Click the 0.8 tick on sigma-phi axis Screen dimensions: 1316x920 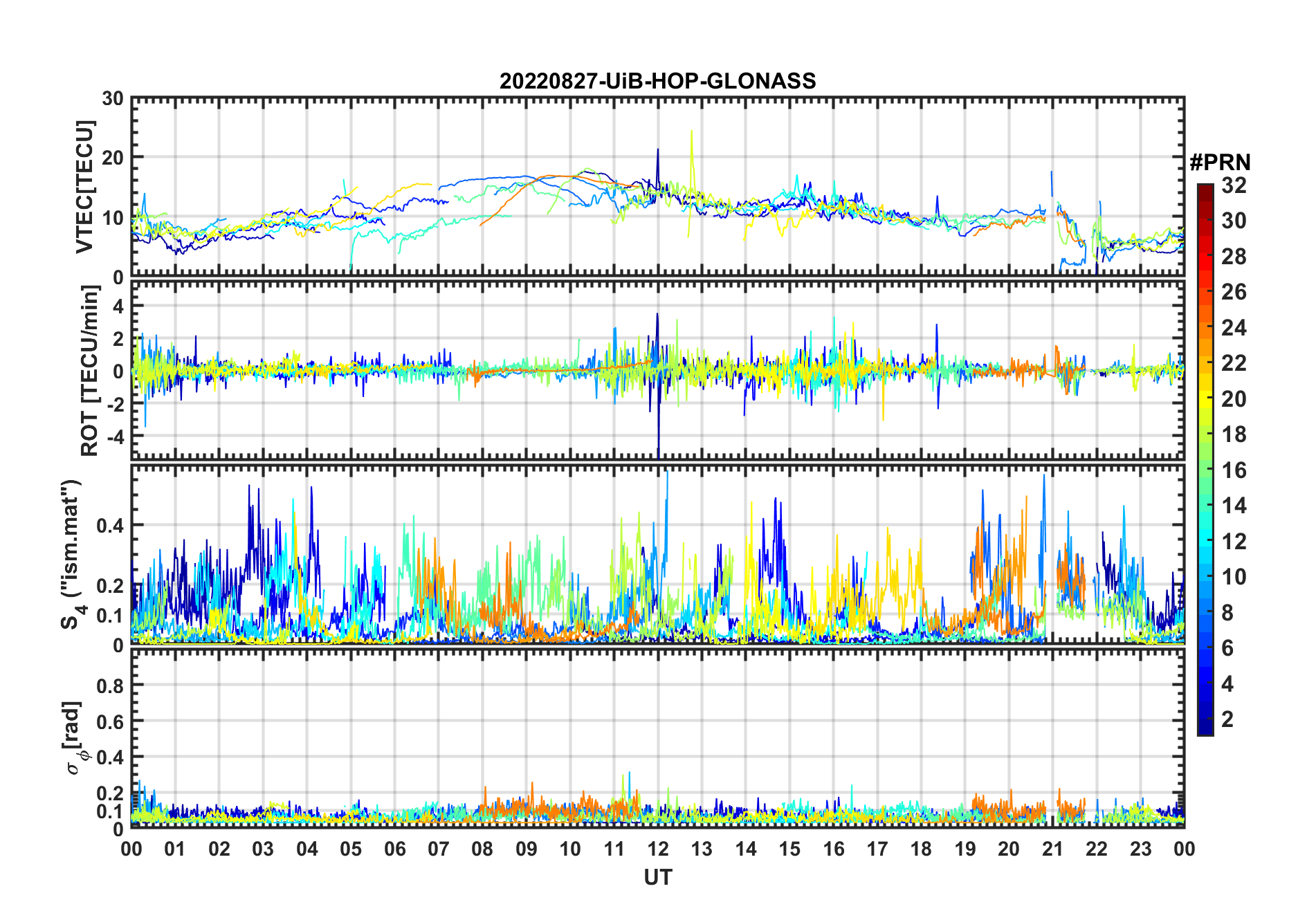tap(109, 686)
